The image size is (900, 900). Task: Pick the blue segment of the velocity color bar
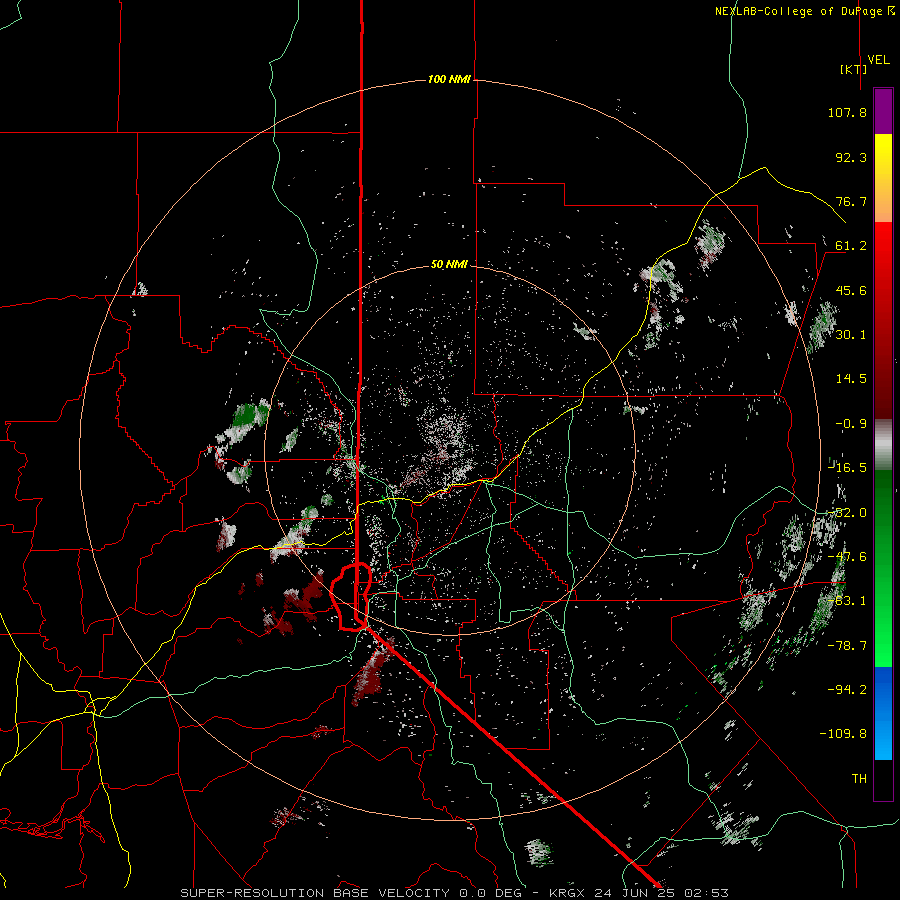pyautogui.click(x=883, y=713)
